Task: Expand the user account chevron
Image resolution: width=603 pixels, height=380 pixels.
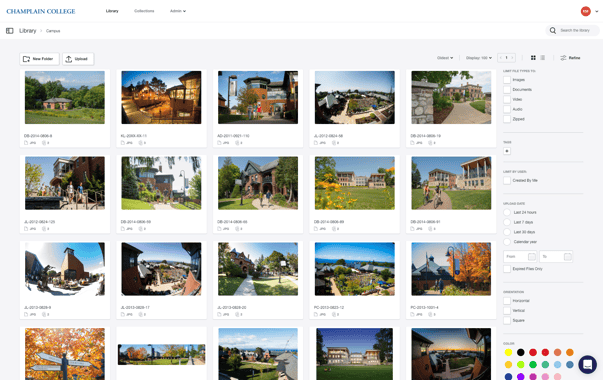Action: click(596, 11)
